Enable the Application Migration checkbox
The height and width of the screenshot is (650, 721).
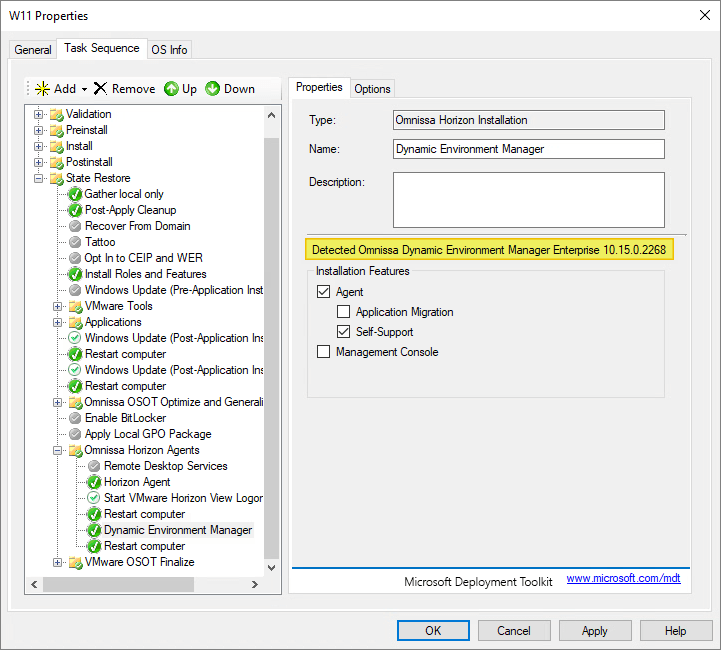pyautogui.click(x=343, y=312)
